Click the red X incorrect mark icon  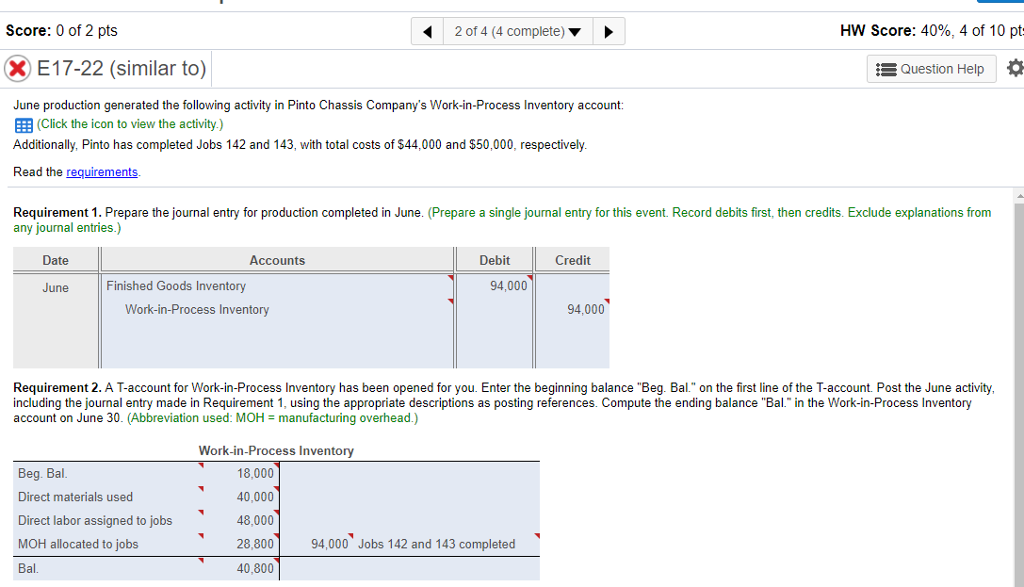[x=18, y=68]
